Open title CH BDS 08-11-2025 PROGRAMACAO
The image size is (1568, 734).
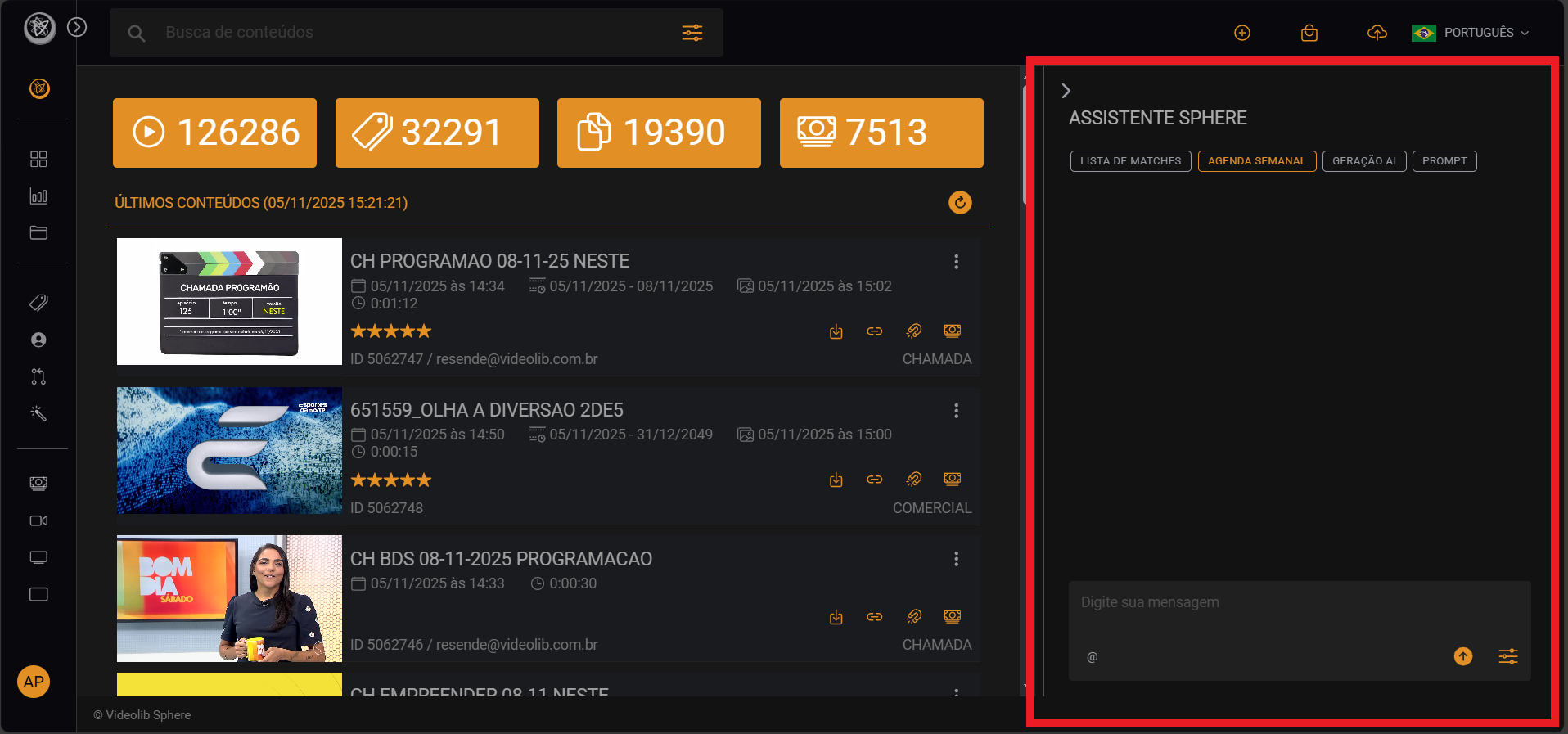point(501,559)
